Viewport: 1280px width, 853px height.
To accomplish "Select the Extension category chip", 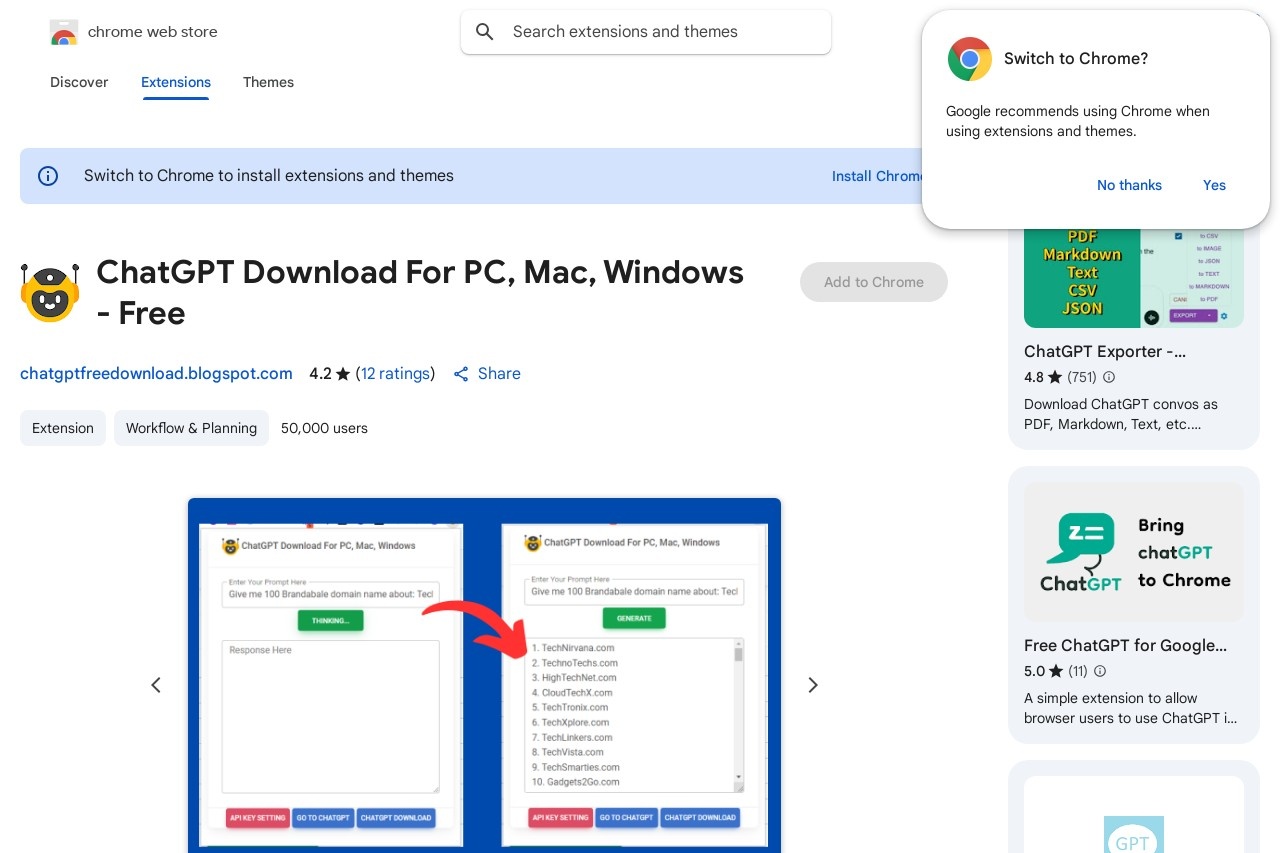I will (x=63, y=428).
